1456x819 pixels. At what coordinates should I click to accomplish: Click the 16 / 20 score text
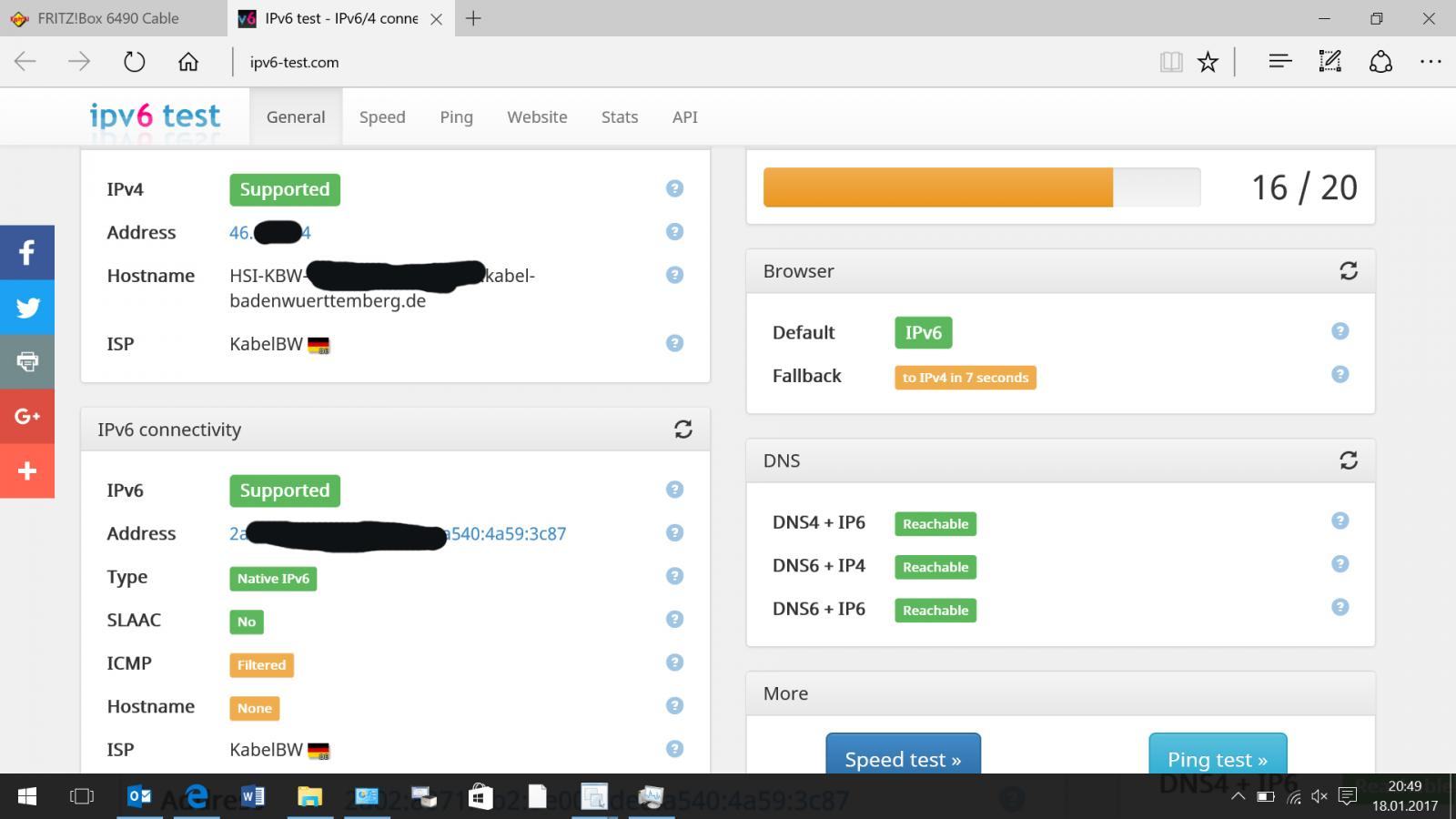(x=1304, y=187)
